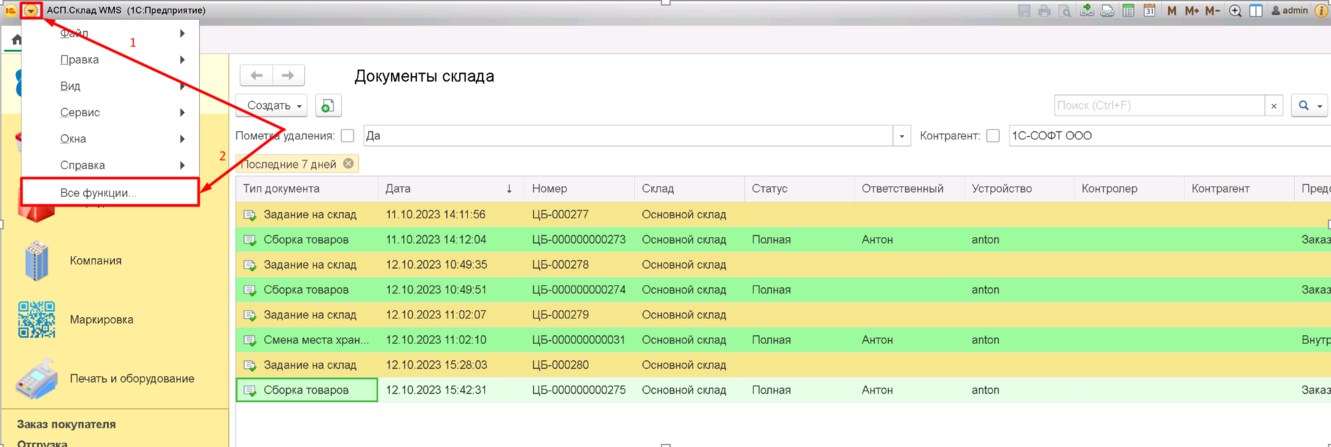Viewport: 1331px width, 447px height.
Task: Open the calendar icon in toolbar
Action: point(1149,11)
